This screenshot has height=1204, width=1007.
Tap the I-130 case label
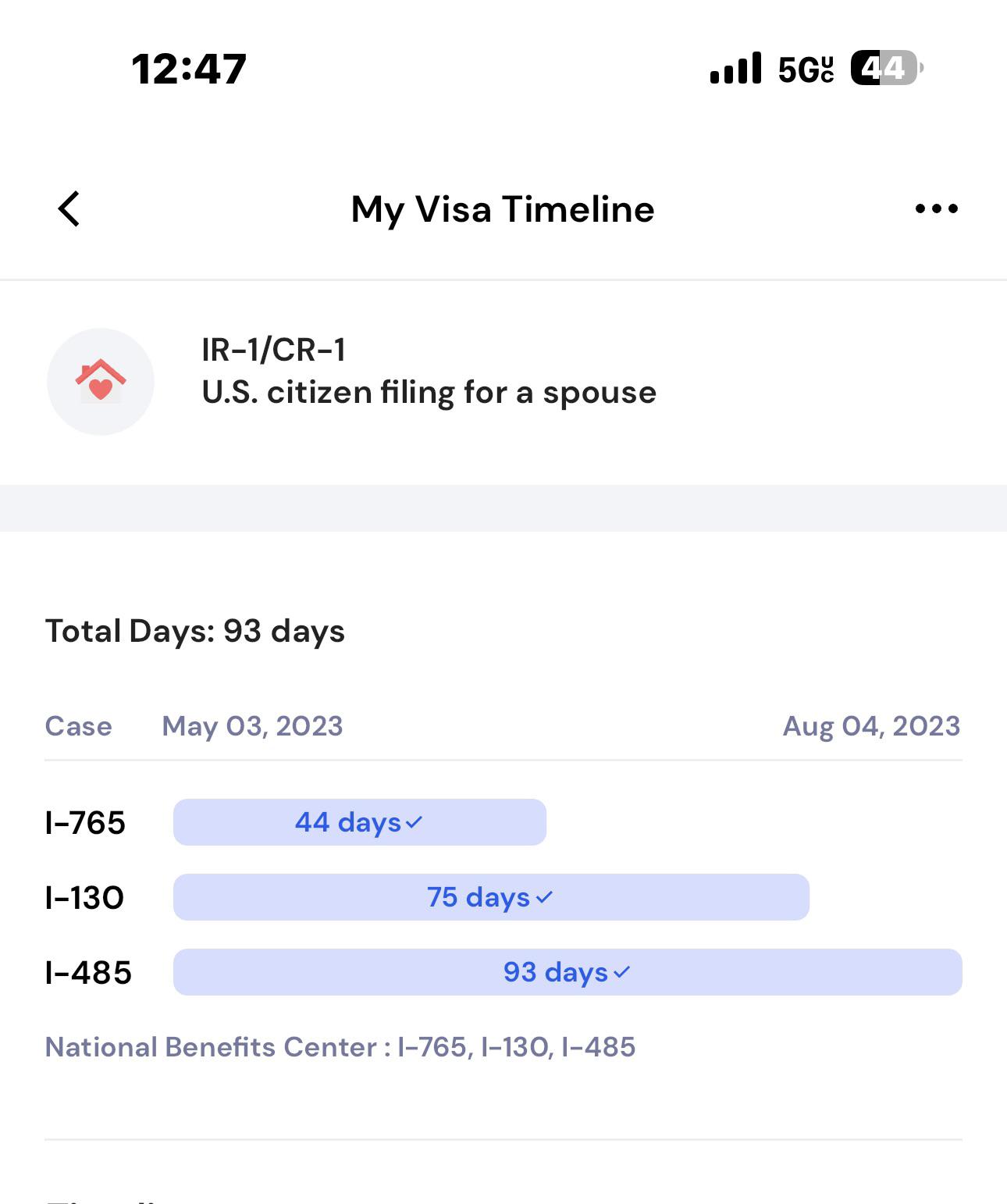84,898
